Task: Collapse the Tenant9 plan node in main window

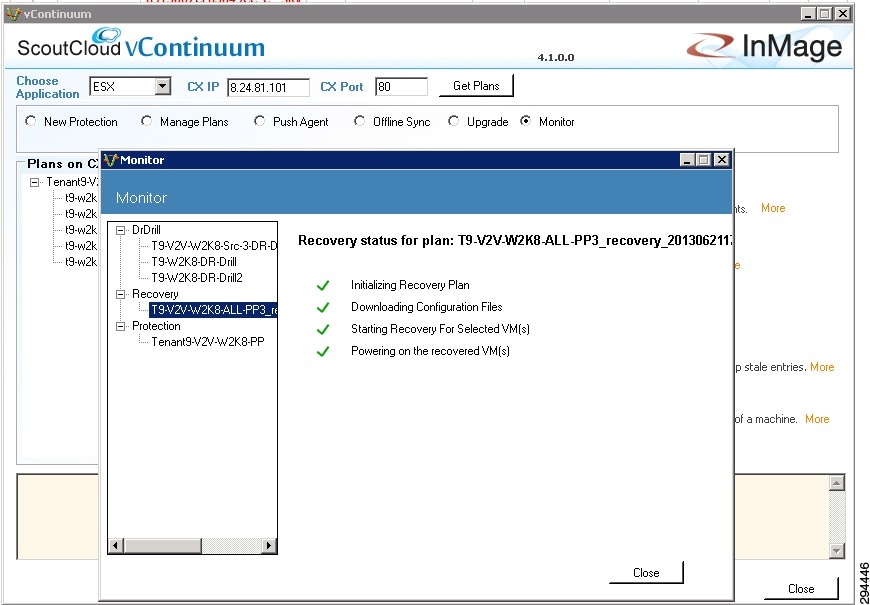Action: click(35, 182)
